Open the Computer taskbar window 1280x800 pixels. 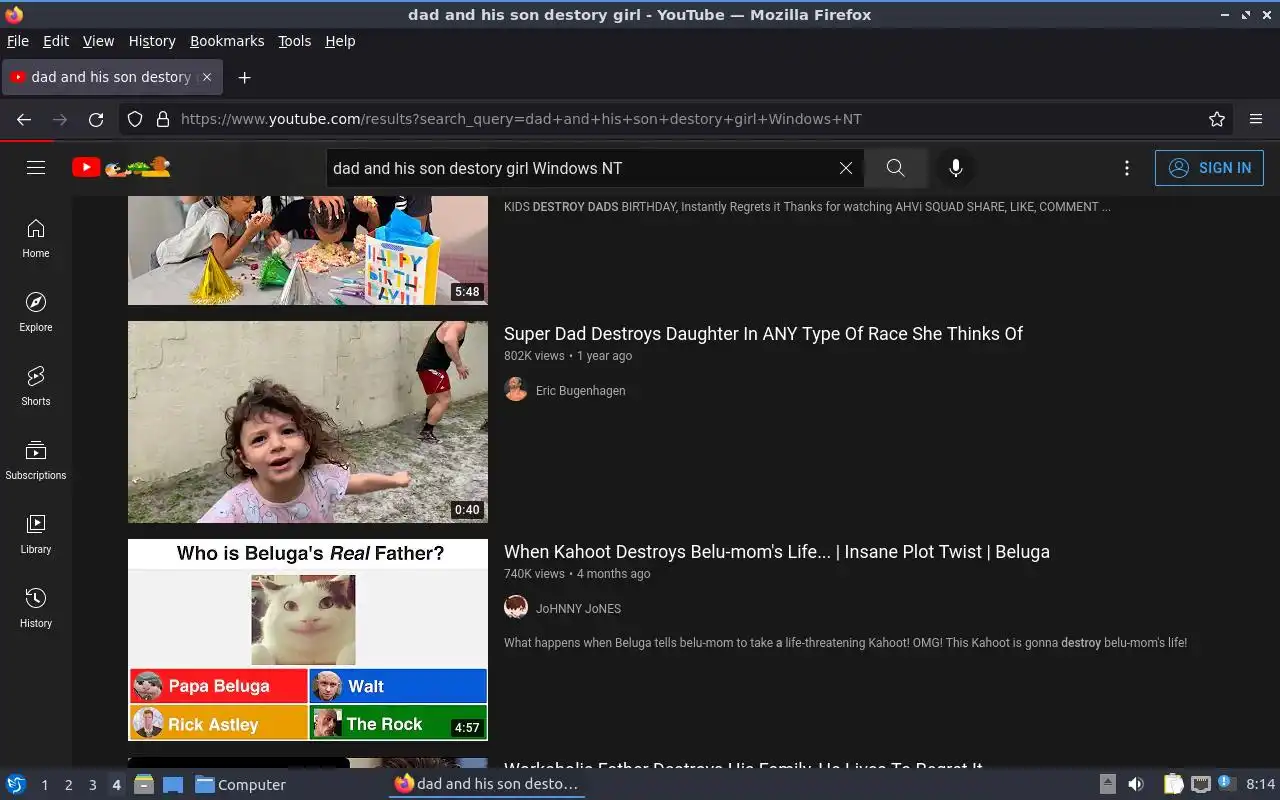(240, 785)
